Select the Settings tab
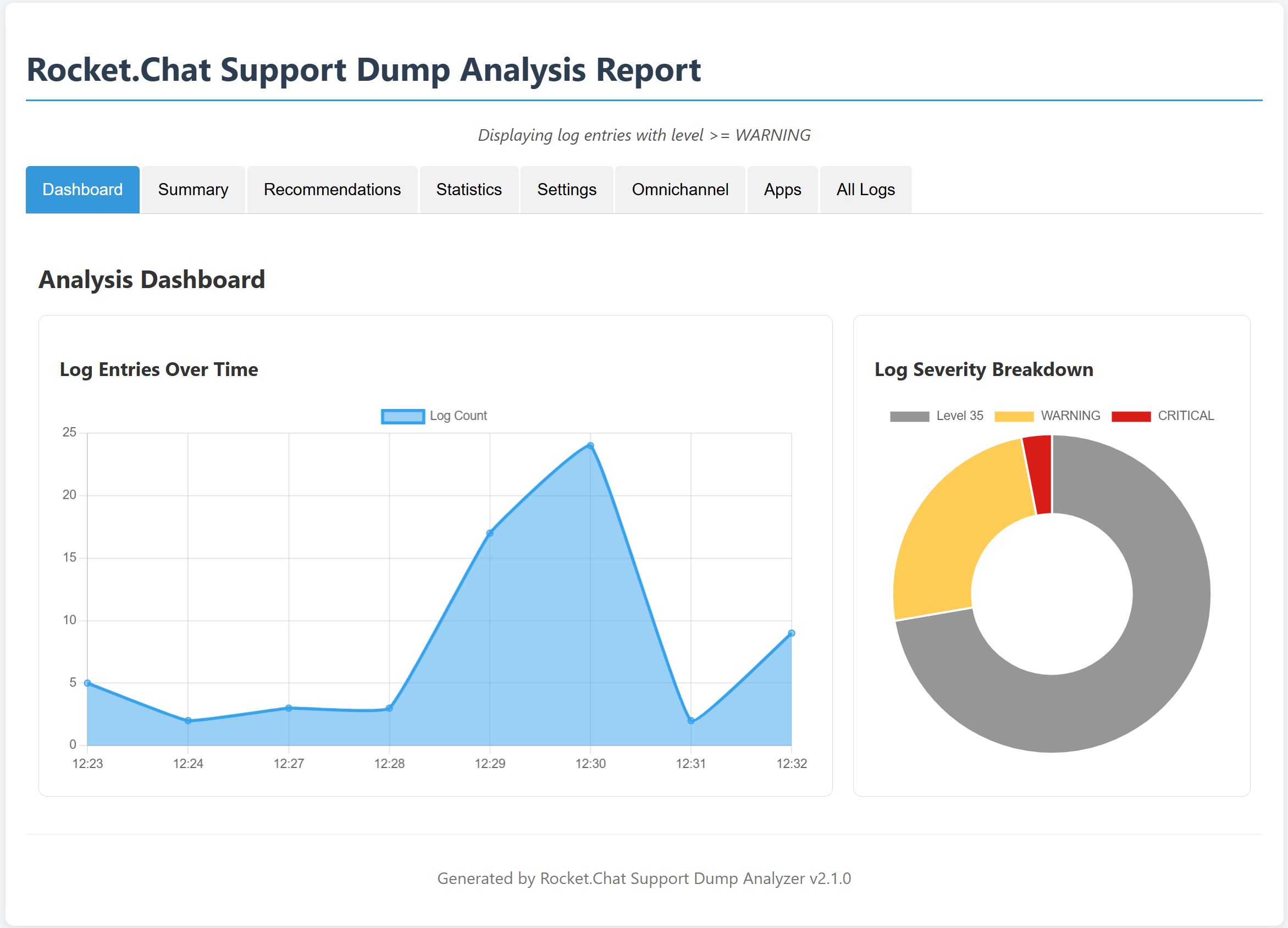Viewport: 1288px width, 928px height. coord(567,190)
